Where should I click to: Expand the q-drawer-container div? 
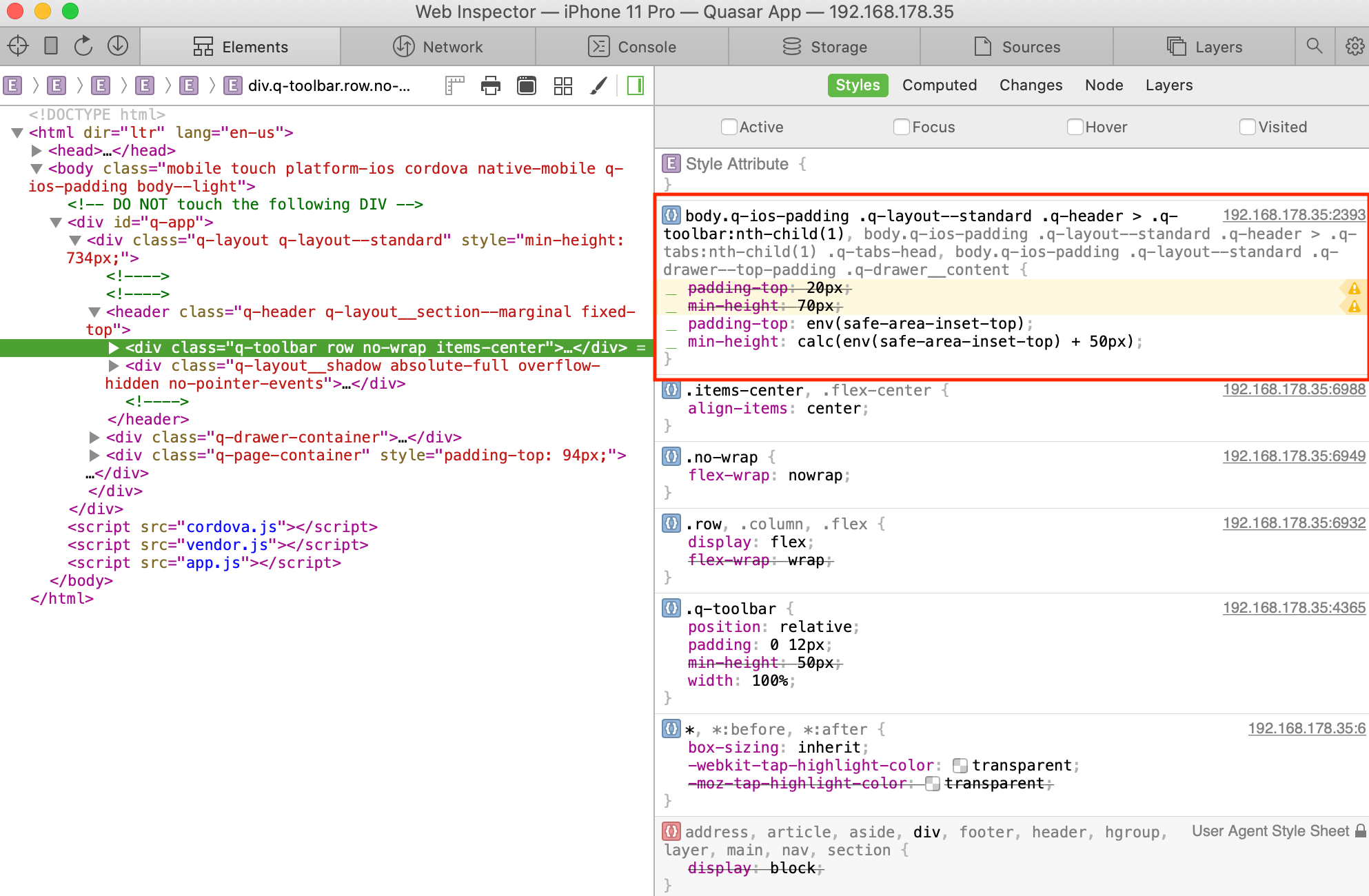point(95,437)
